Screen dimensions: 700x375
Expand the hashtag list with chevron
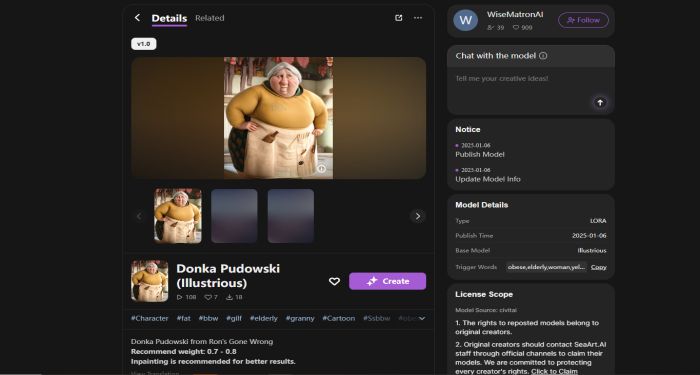point(422,318)
